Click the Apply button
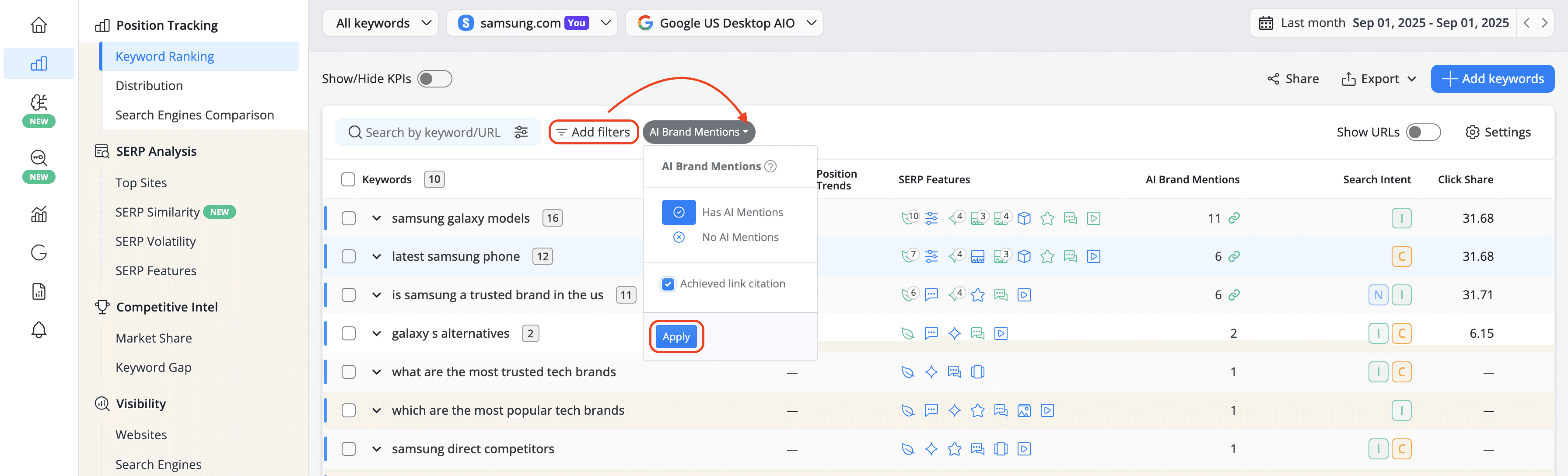This screenshot has height=476, width=1568. click(x=676, y=336)
